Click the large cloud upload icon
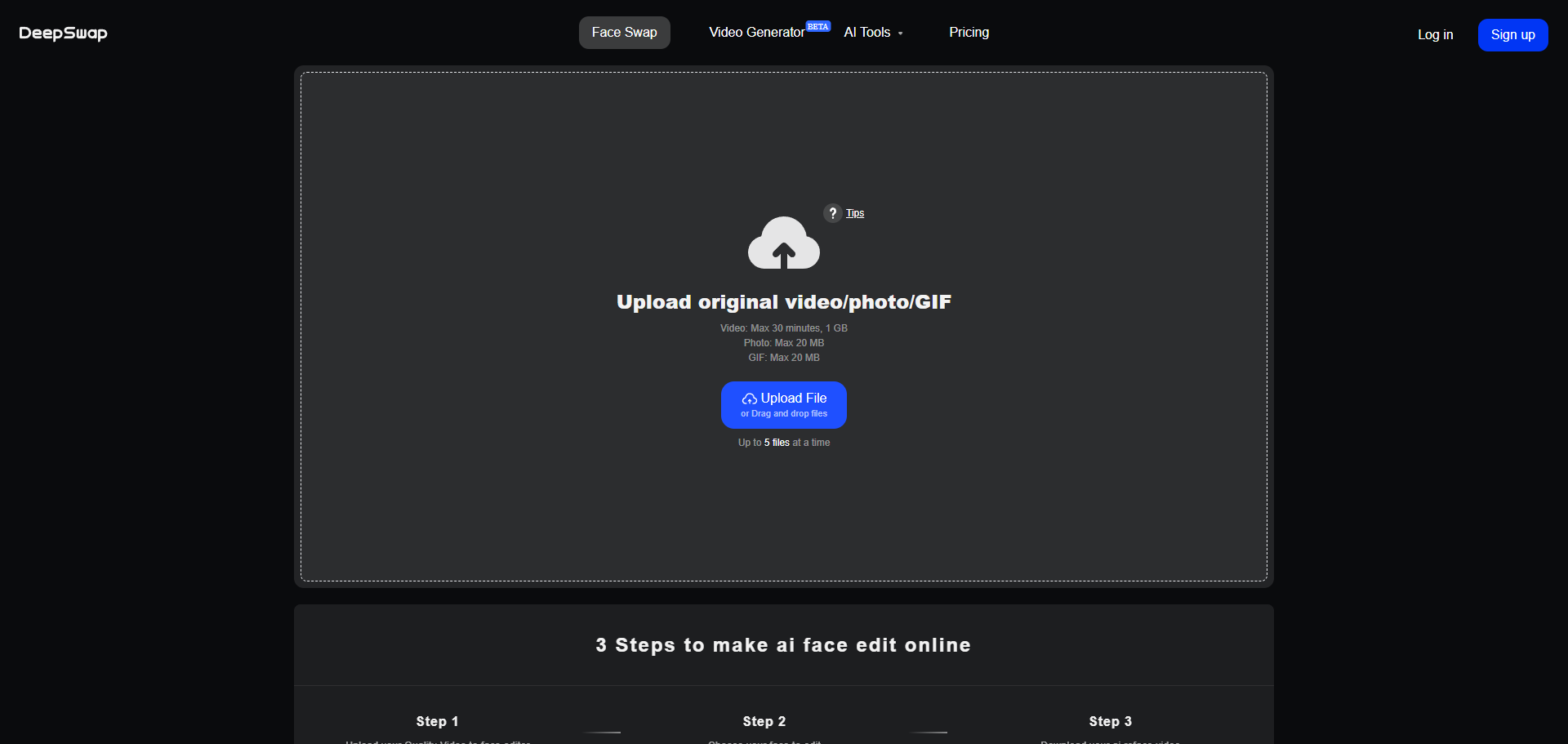Image resolution: width=1568 pixels, height=744 pixels. [x=783, y=243]
